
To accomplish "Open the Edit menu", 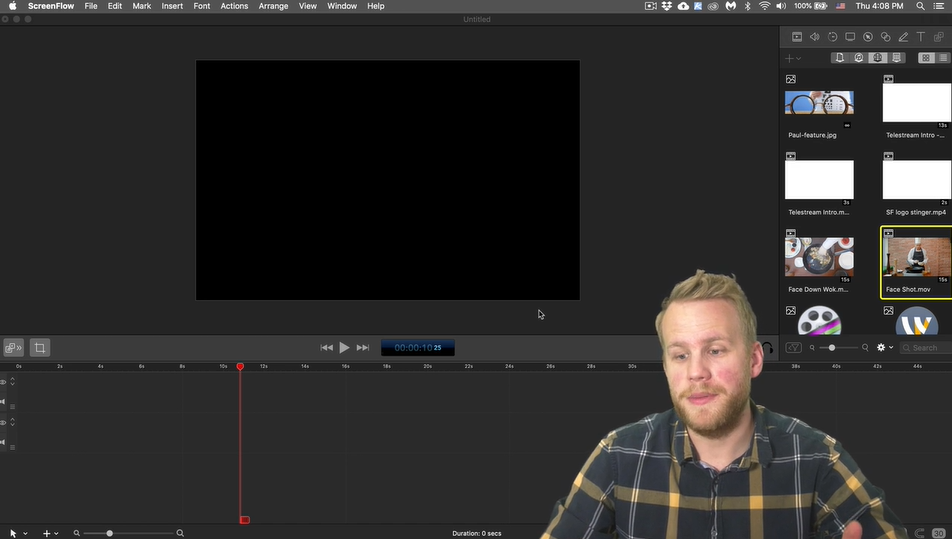I will click(x=115, y=6).
